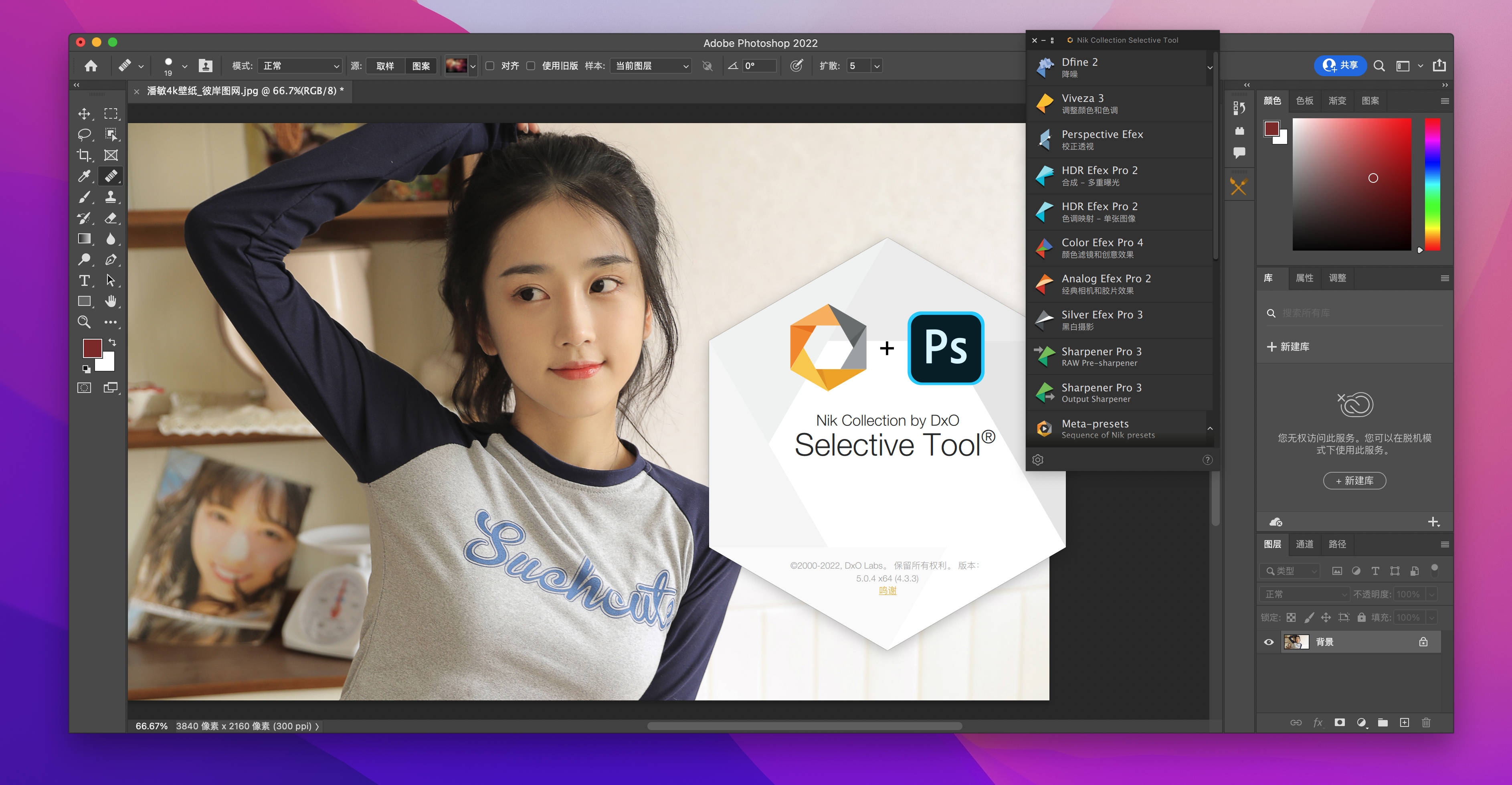Screen dimensions: 1512x785
Task: Select the Clone Stamp tool
Action: (x=110, y=197)
